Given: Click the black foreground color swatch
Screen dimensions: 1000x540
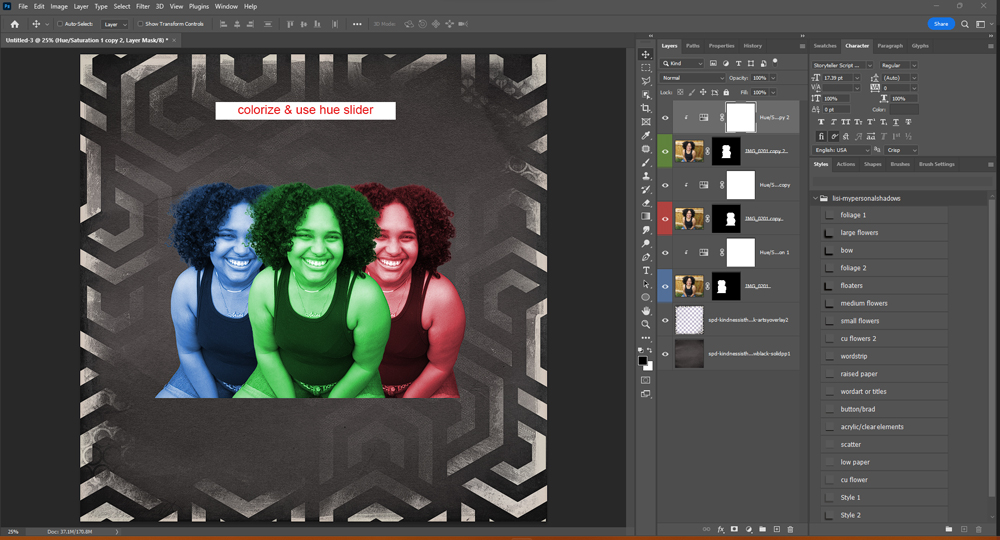Looking at the screenshot, I should point(643,361).
